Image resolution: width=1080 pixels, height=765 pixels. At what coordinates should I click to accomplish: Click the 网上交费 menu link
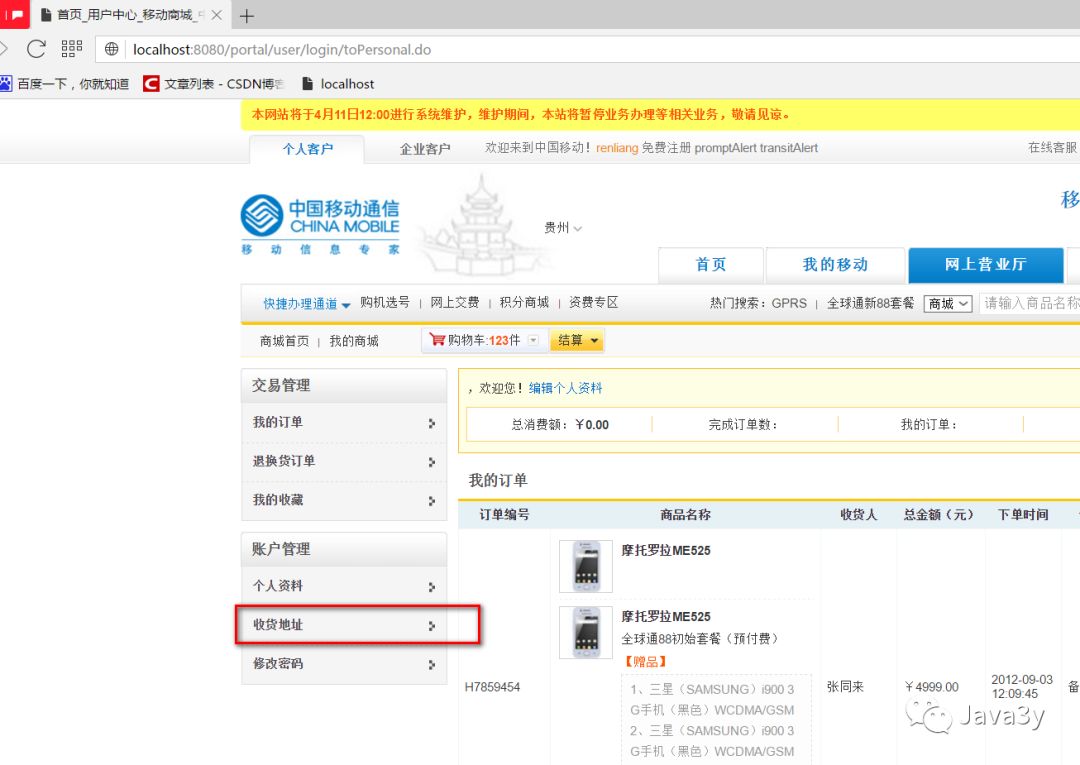click(455, 302)
